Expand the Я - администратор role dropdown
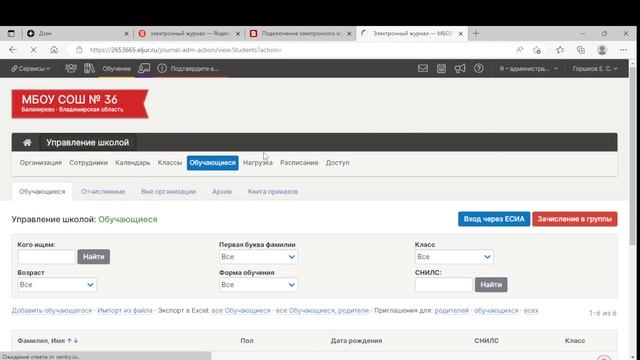Image resolution: width=640 pixels, height=360 pixels. pyautogui.click(x=528, y=69)
